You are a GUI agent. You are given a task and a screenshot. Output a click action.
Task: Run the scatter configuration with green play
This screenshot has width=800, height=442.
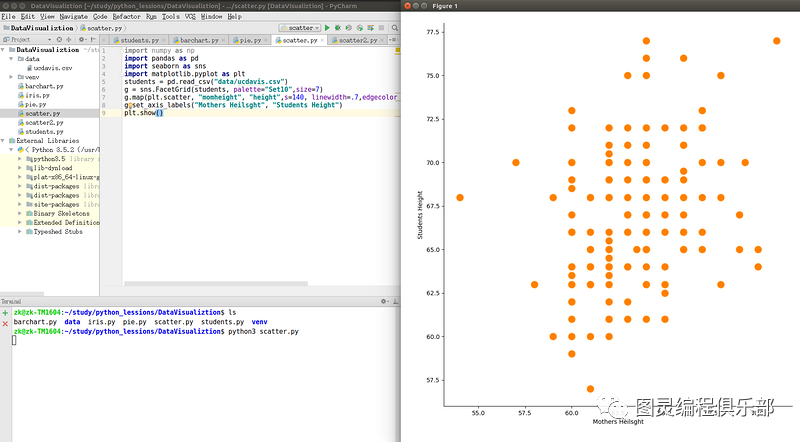coord(327,28)
